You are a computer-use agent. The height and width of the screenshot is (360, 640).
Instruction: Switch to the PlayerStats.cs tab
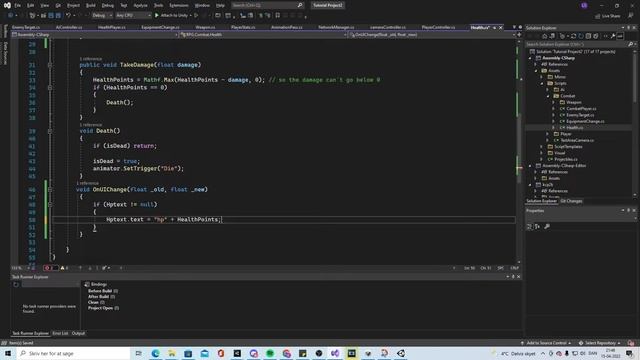pyautogui.click(x=243, y=27)
